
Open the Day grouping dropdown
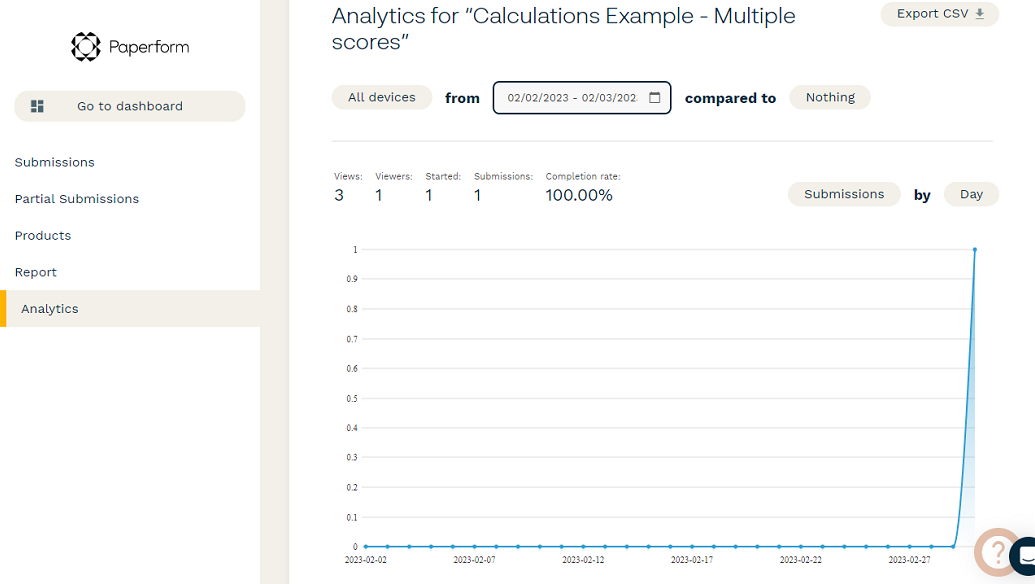coord(971,194)
